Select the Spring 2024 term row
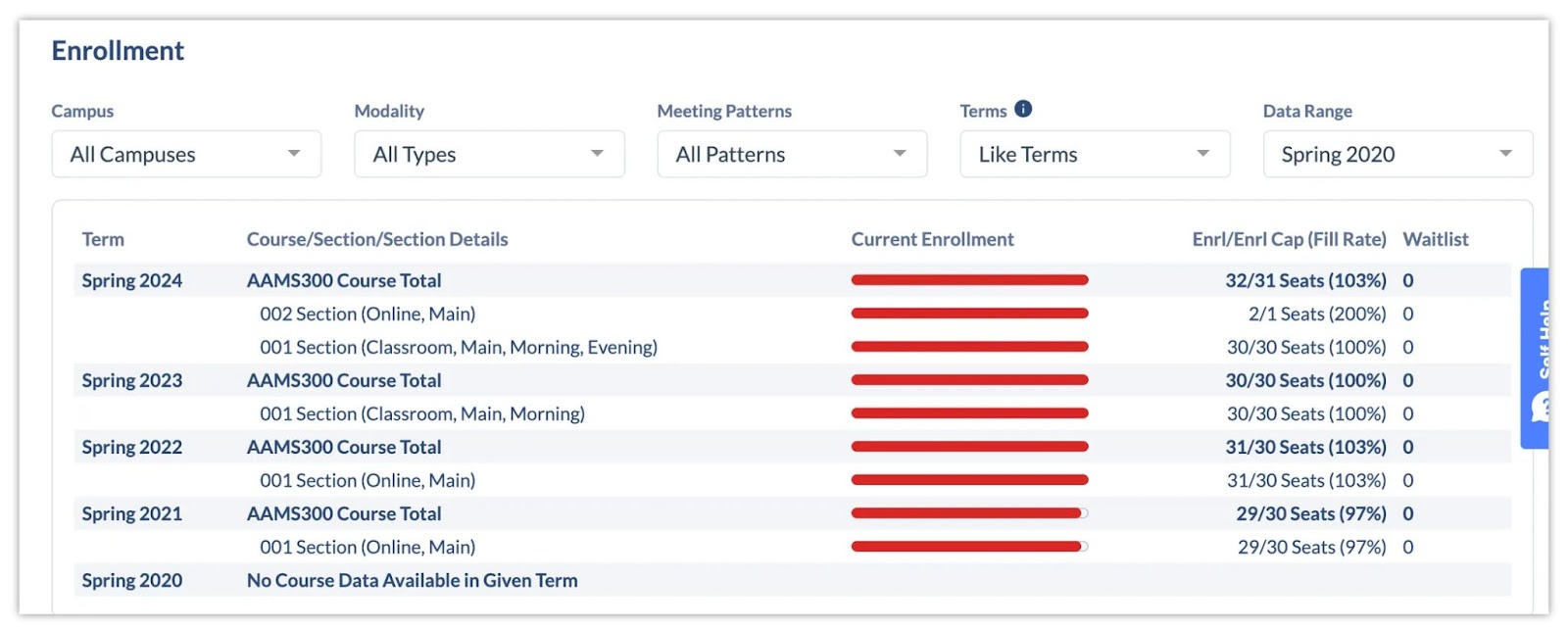This screenshot has width=1568, height=629. (x=792, y=280)
